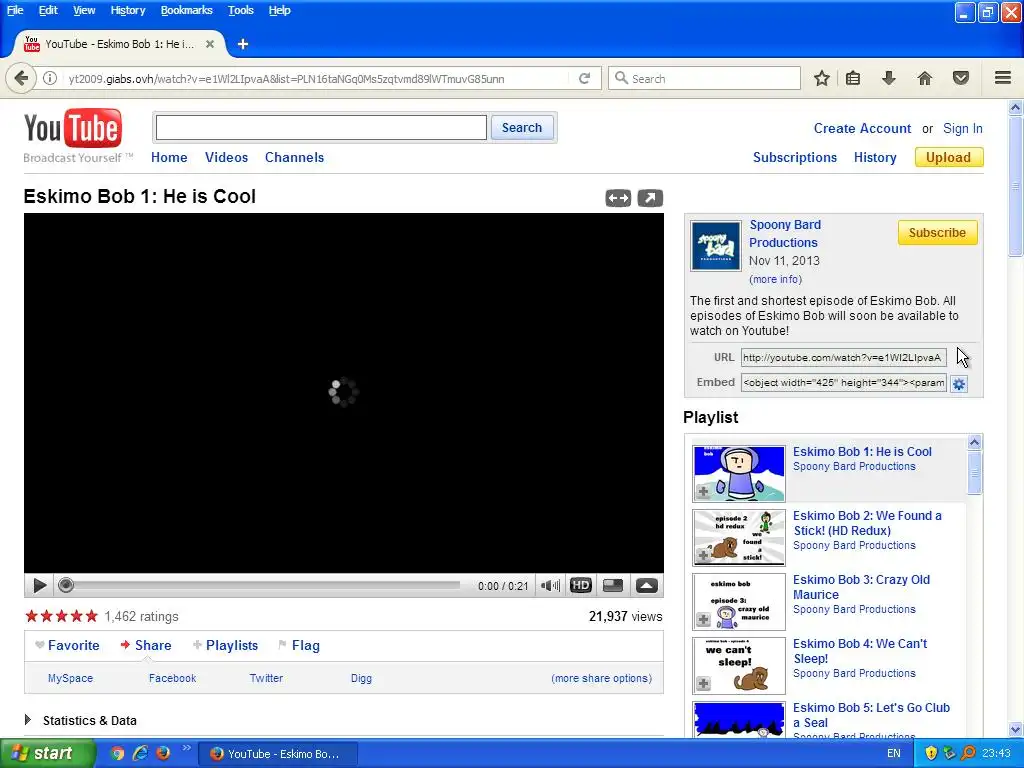Open a new browser tab
Image resolution: width=1024 pixels, height=768 pixels.
click(x=243, y=44)
